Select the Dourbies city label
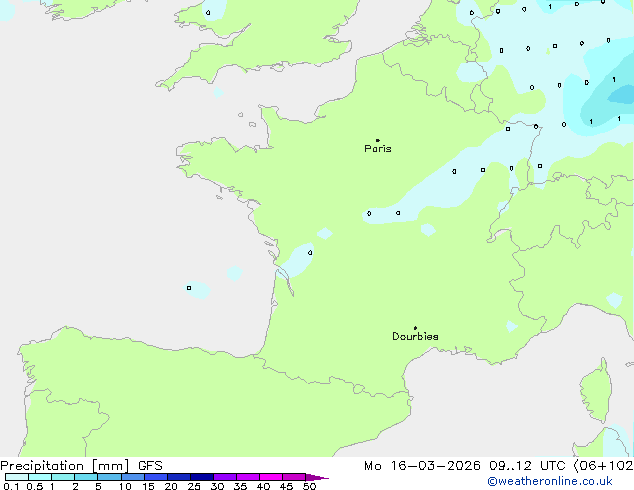This screenshot has height=490, width=634. click(x=415, y=337)
